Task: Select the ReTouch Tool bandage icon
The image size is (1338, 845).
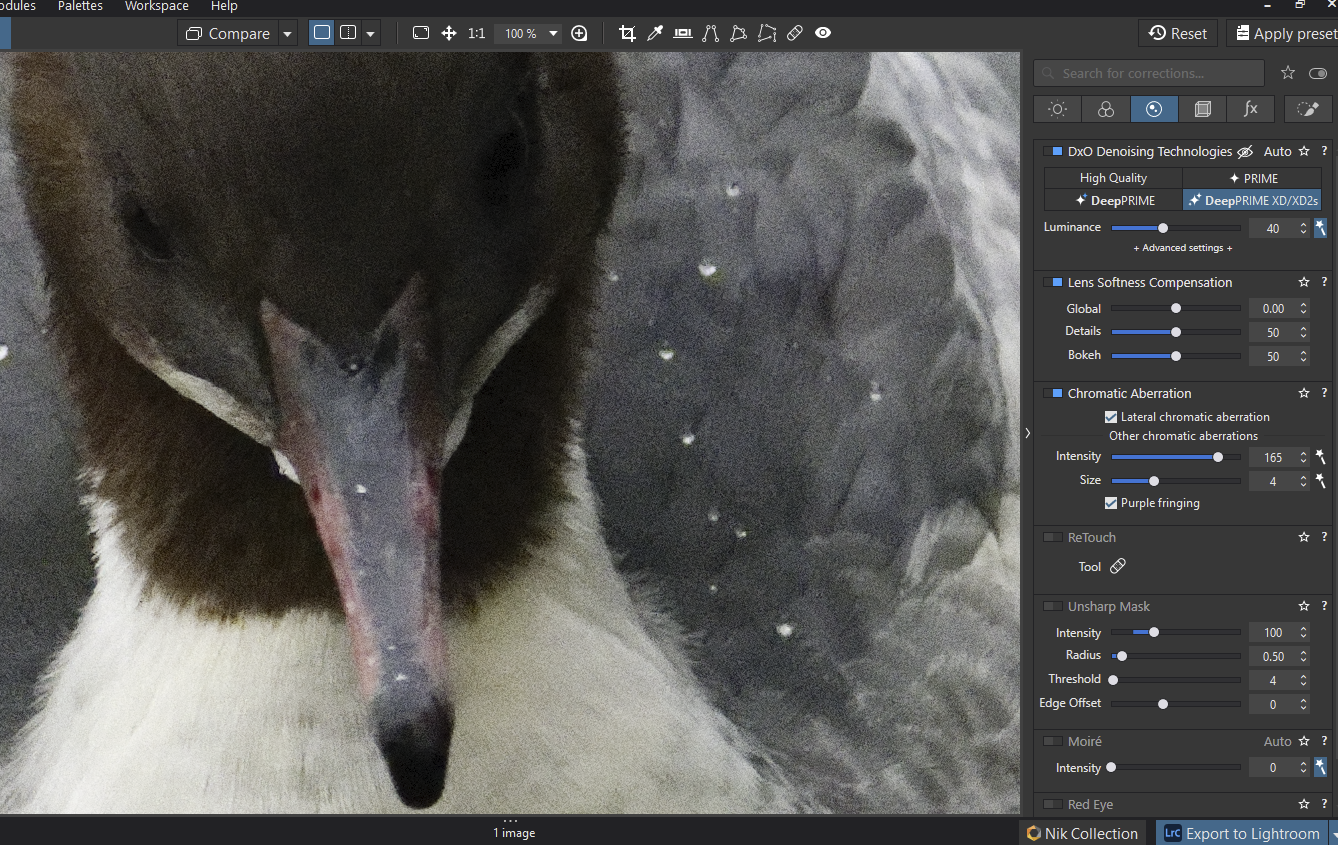Action: [1118, 566]
